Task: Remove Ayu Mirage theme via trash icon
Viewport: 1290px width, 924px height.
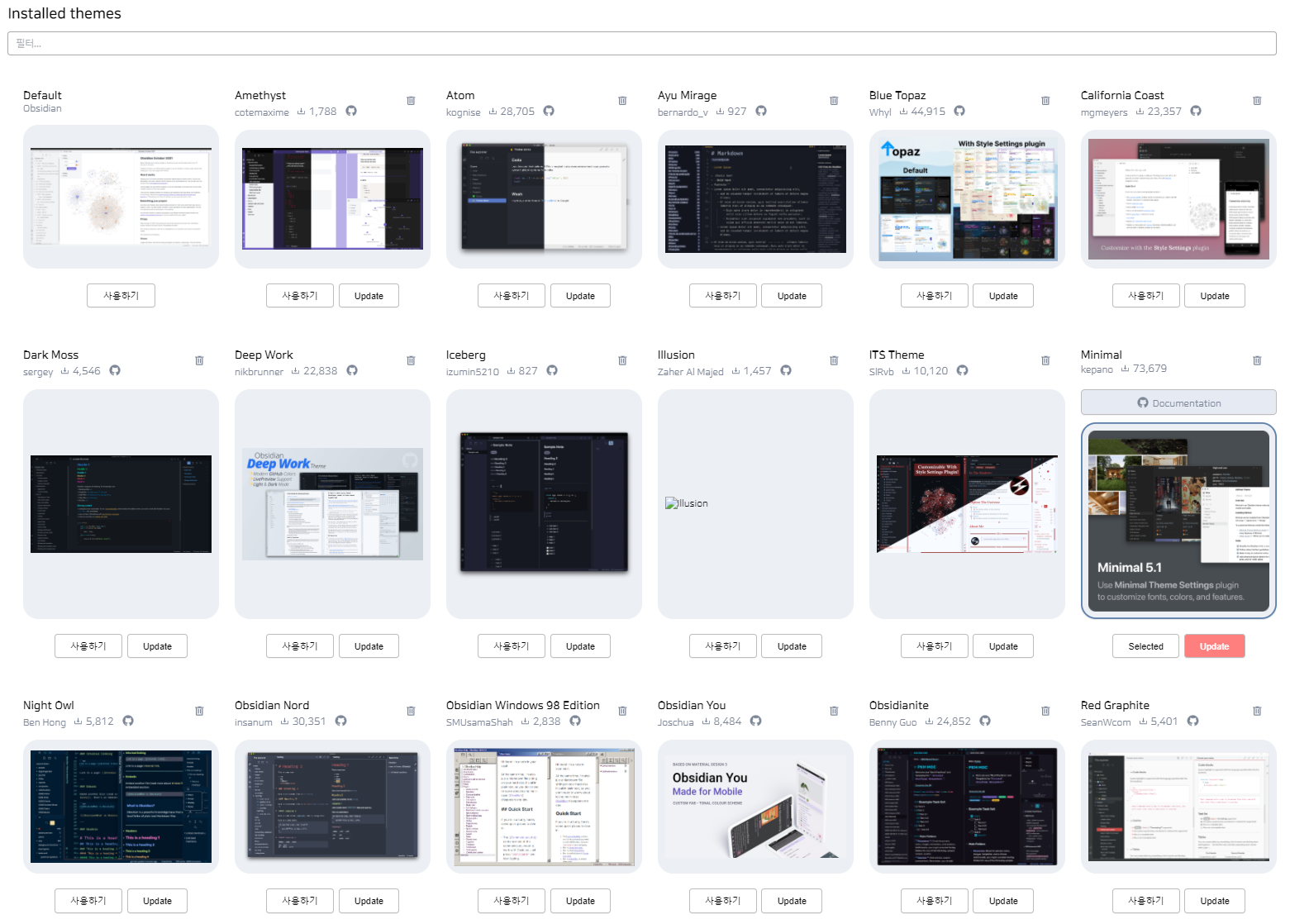Action: pyautogui.click(x=834, y=101)
